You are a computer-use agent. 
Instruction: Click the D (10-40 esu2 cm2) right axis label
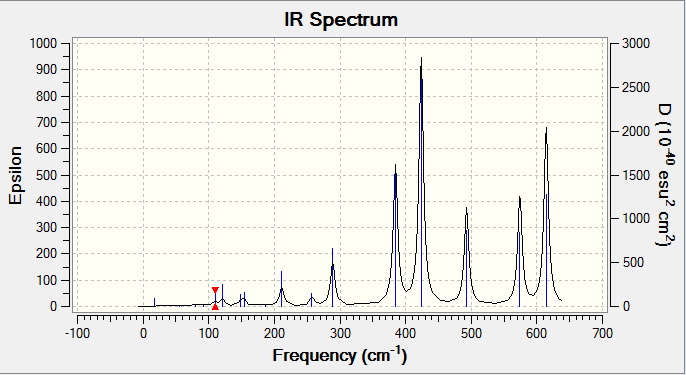665,175
